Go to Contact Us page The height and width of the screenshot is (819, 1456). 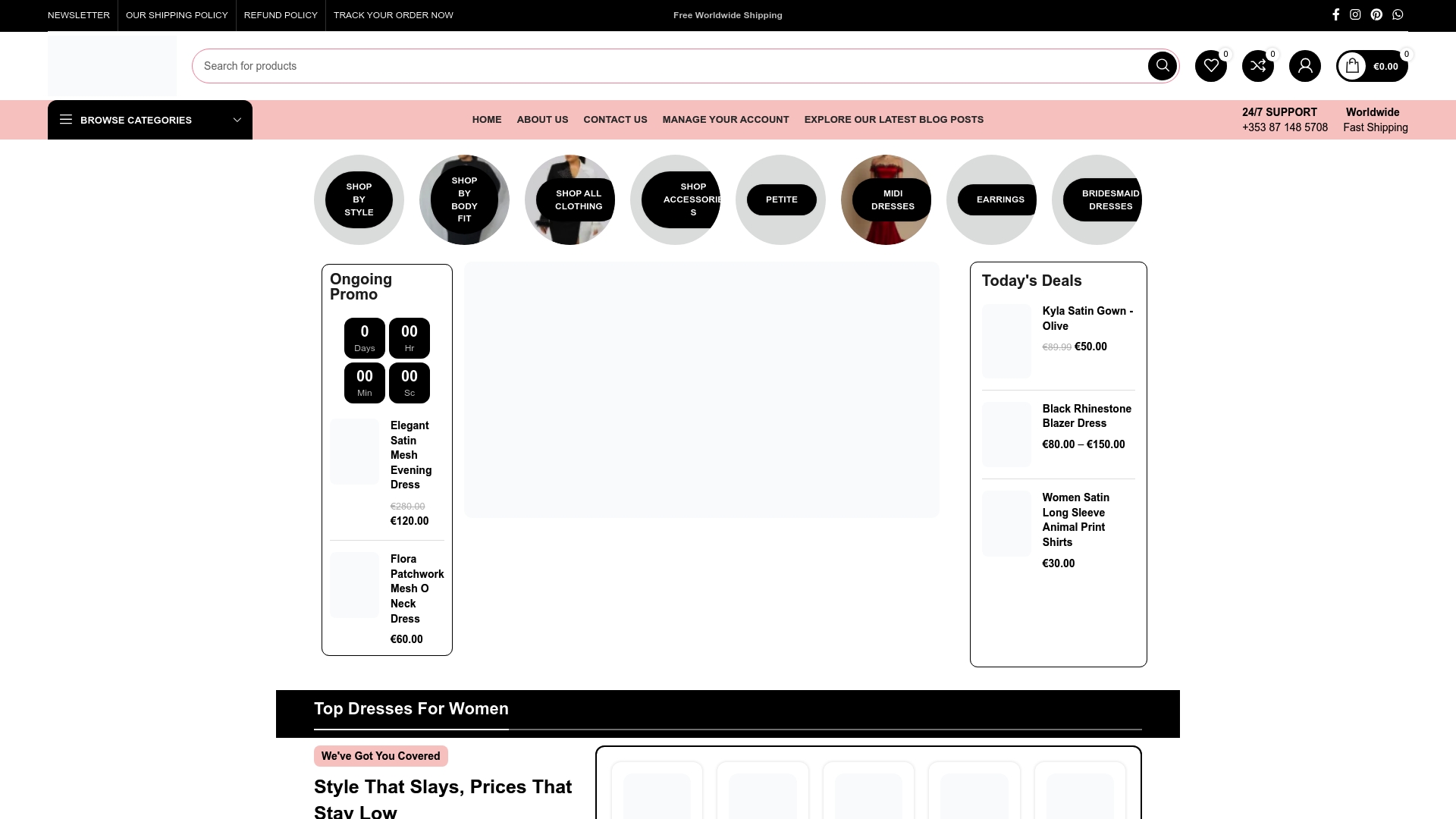[x=615, y=119]
